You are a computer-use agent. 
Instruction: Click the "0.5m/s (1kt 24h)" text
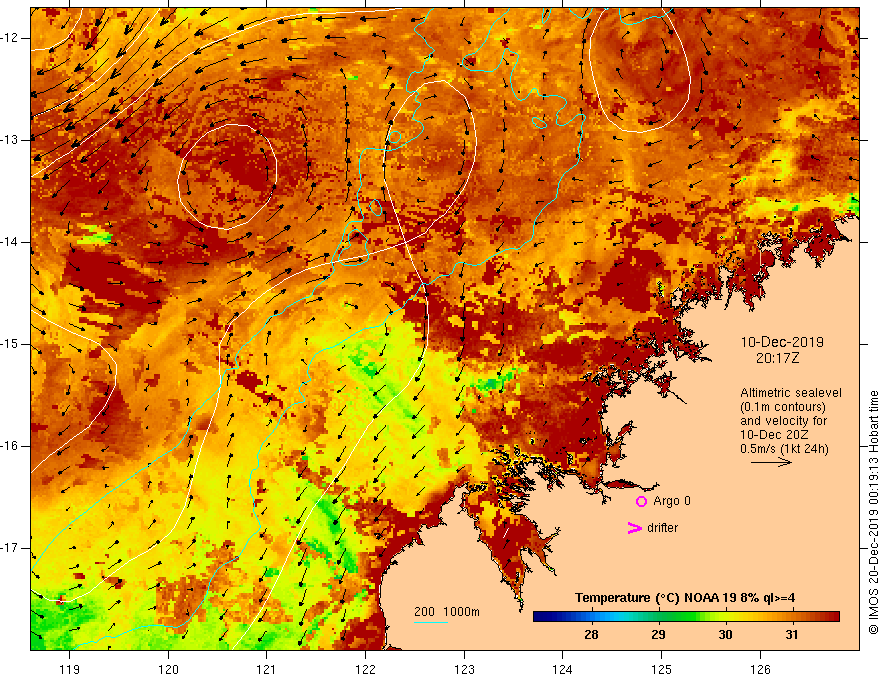(784, 449)
